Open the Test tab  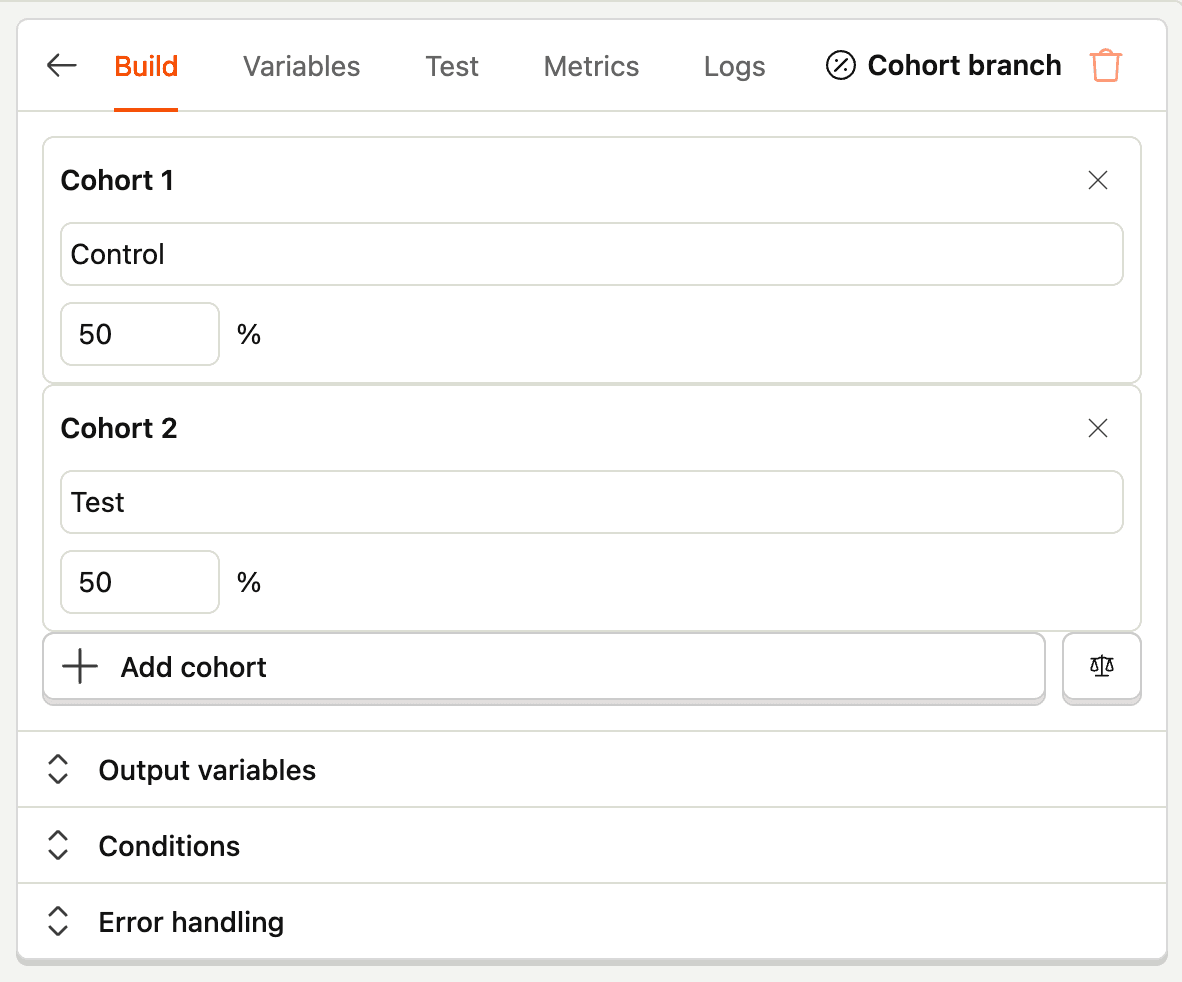coord(452,66)
